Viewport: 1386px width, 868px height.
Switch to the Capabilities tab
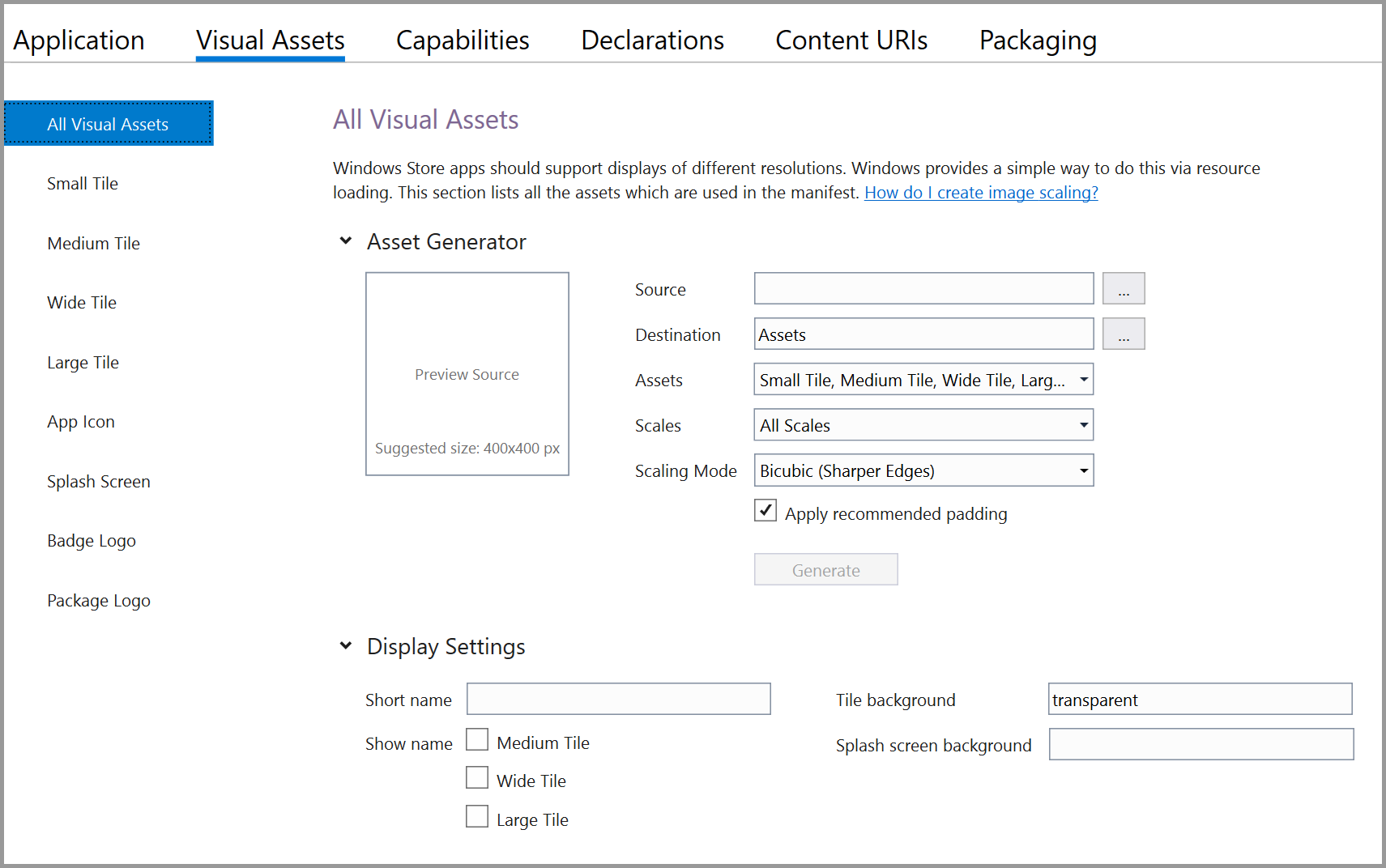point(463,40)
